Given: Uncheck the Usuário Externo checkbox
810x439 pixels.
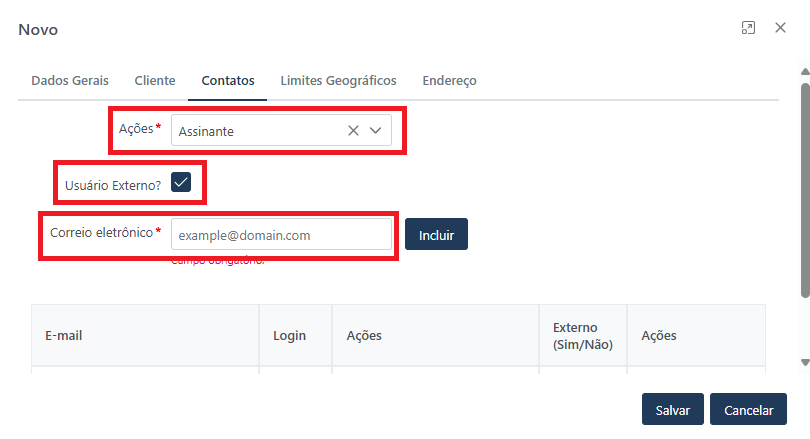Looking at the screenshot, I should (181, 182).
